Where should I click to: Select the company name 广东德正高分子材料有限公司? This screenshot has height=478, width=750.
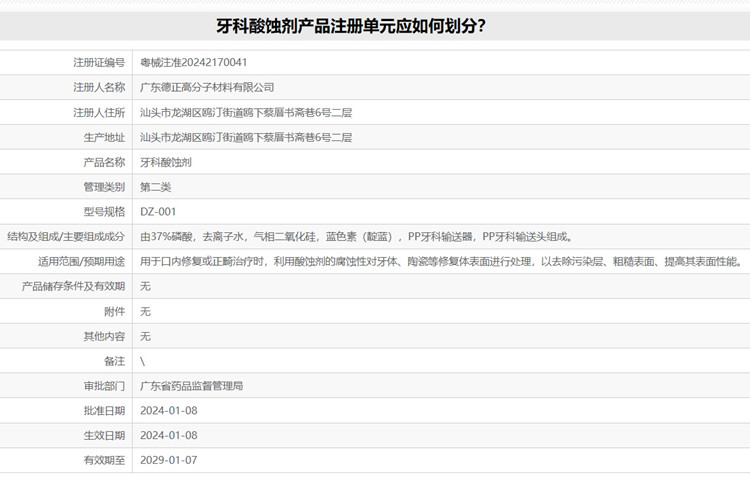pos(206,87)
